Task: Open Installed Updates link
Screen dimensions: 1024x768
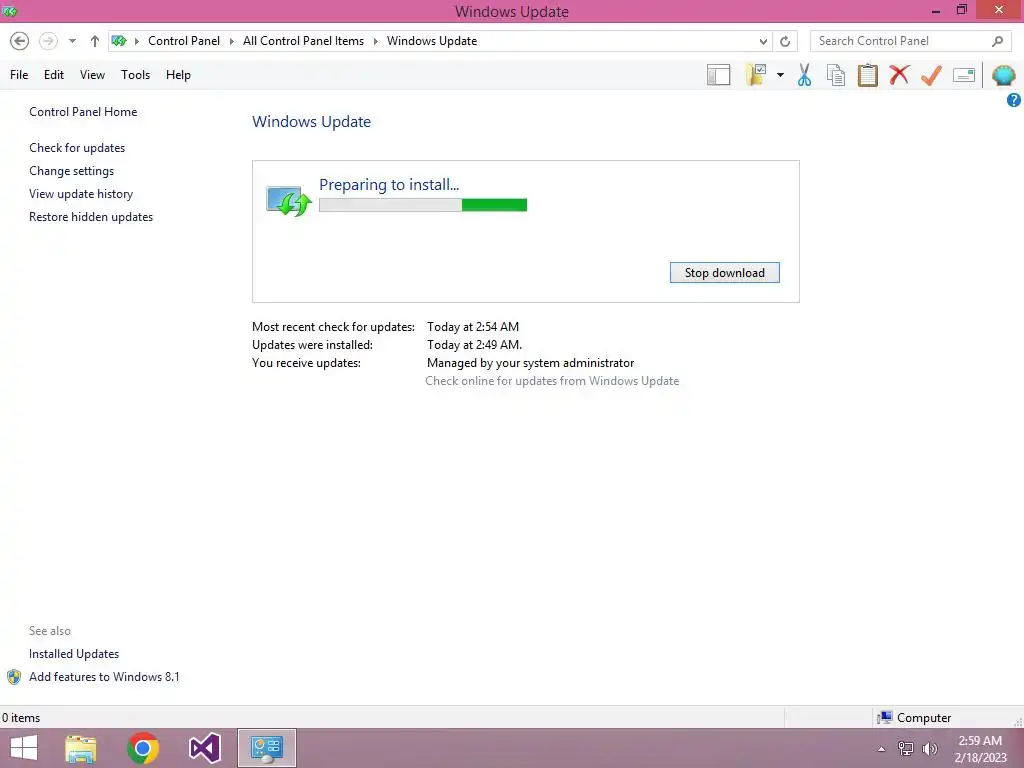Action: coord(74,654)
